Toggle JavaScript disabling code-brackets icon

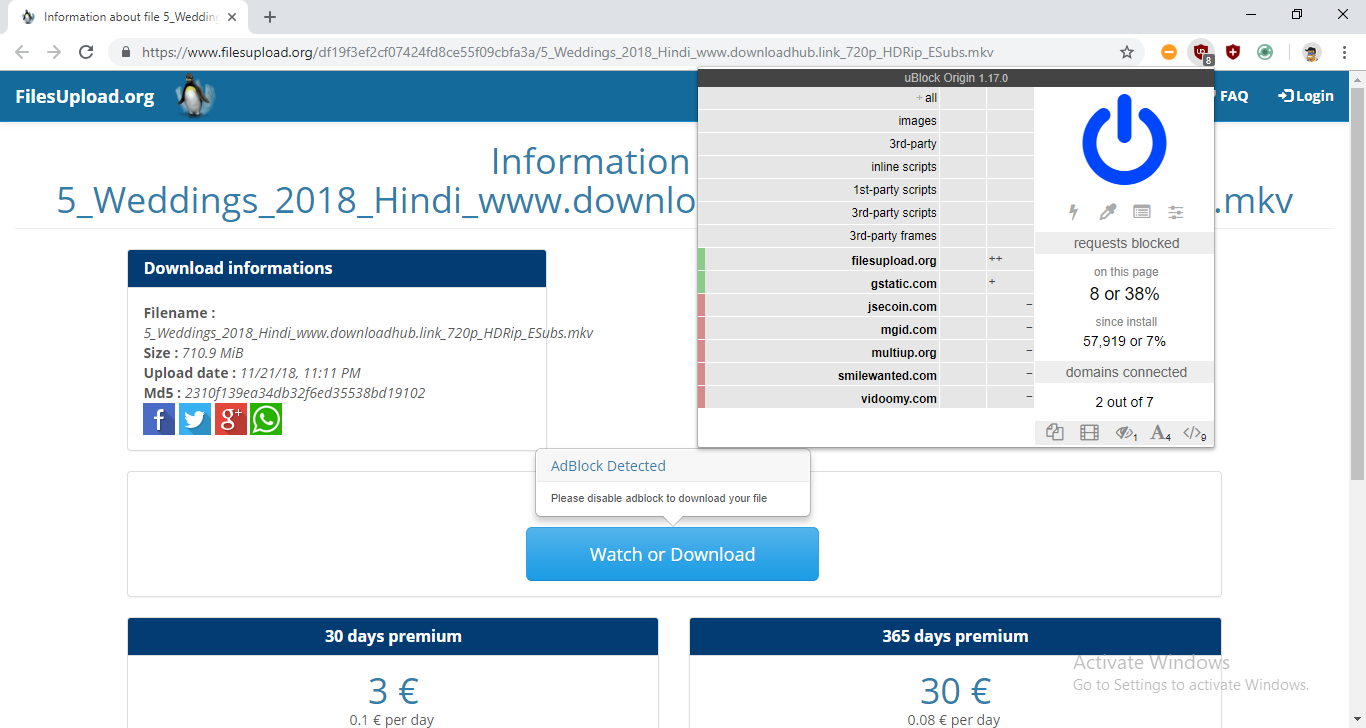click(x=1194, y=433)
